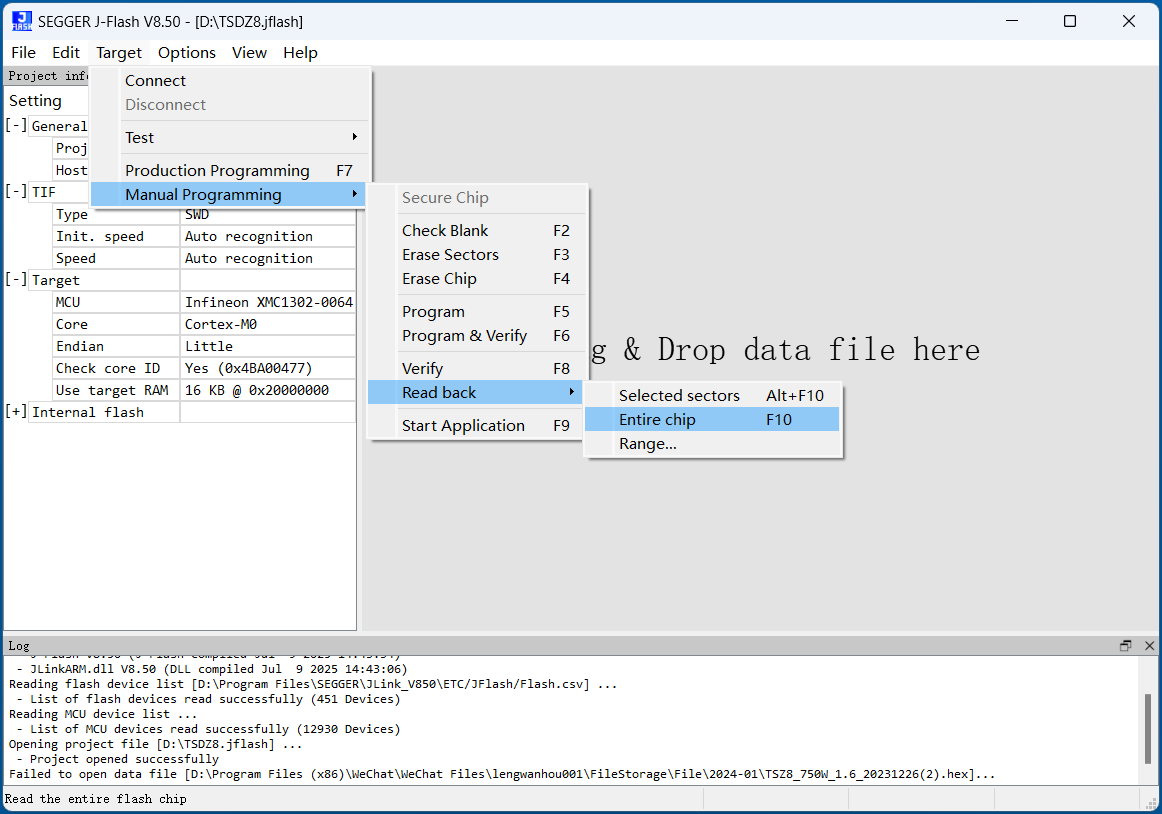The image size is (1162, 814).
Task: Open the File menu
Action: click(x=23, y=53)
